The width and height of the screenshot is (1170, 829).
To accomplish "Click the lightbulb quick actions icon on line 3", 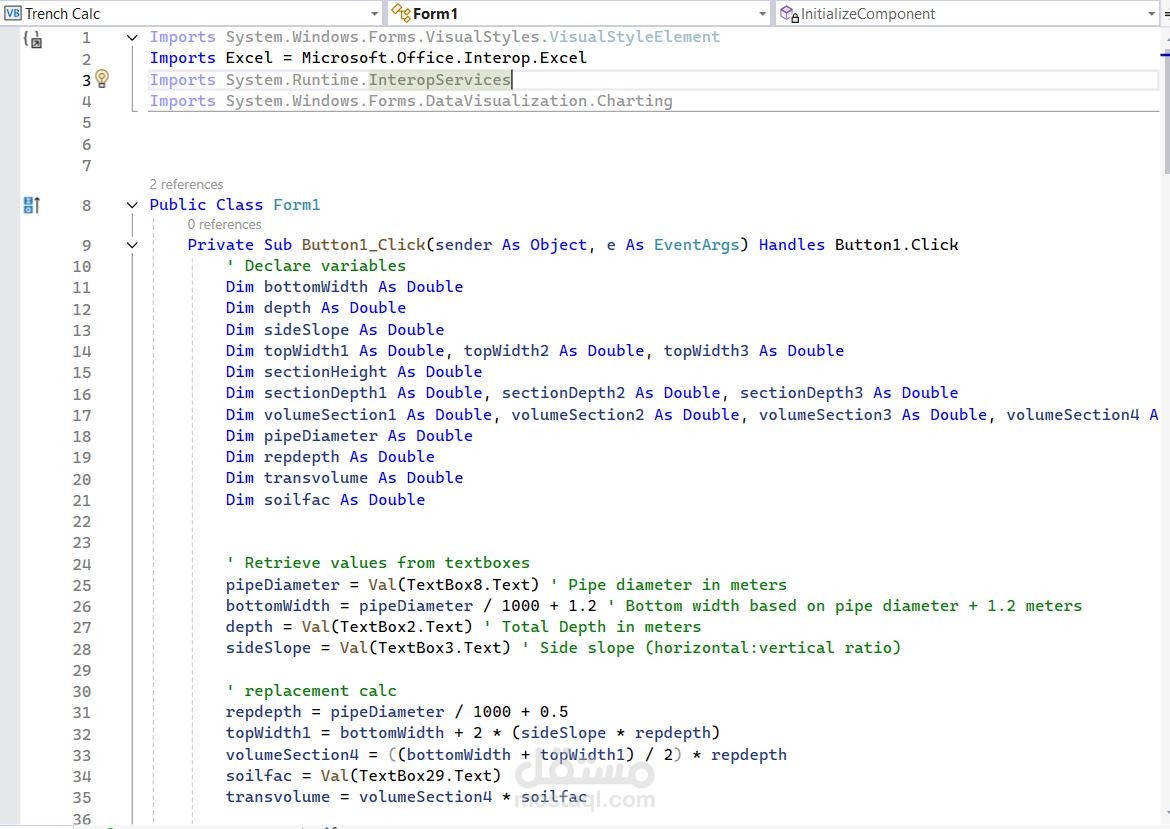I will (102, 78).
